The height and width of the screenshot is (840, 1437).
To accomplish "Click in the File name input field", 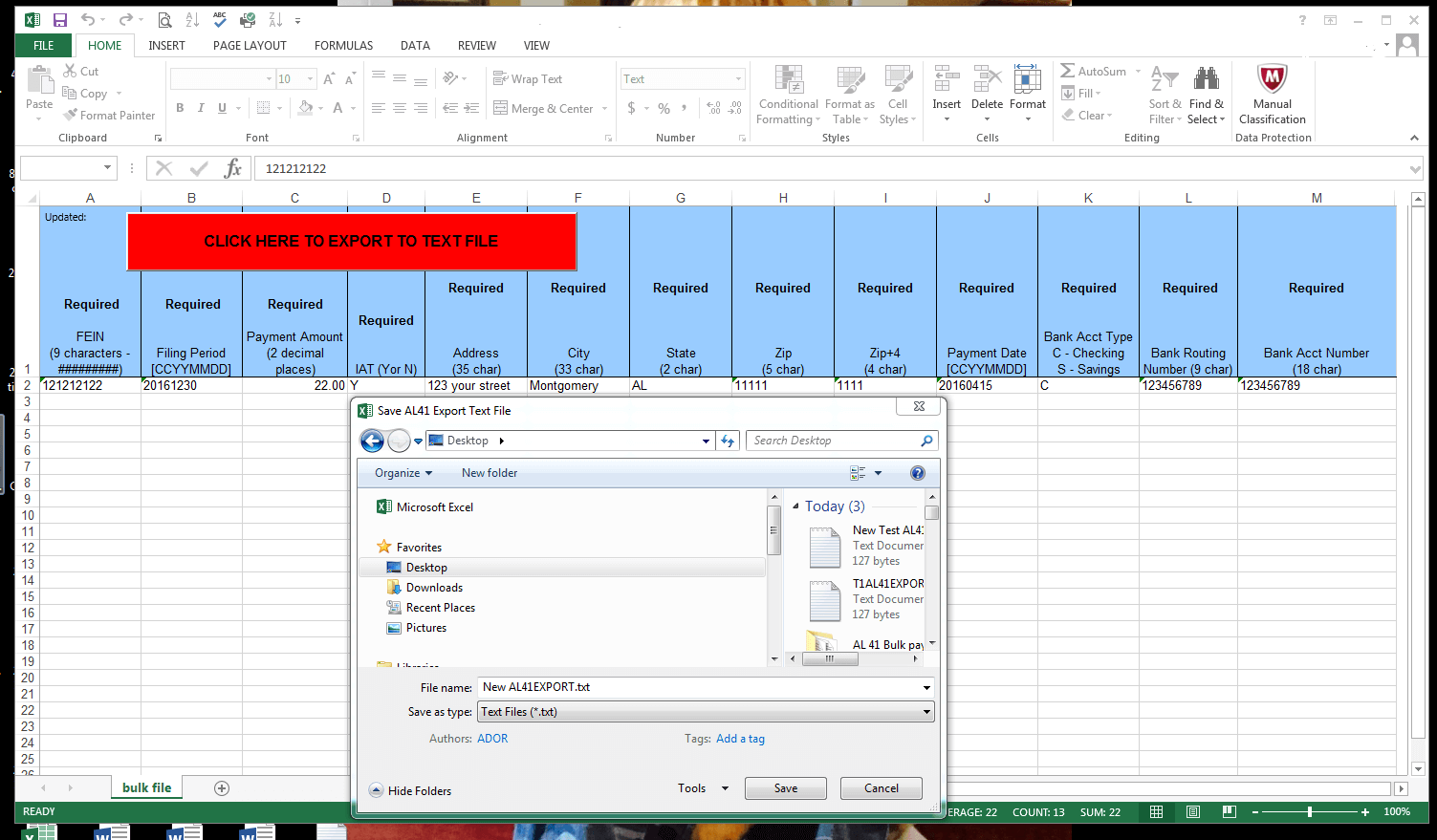I will (698, 687).
